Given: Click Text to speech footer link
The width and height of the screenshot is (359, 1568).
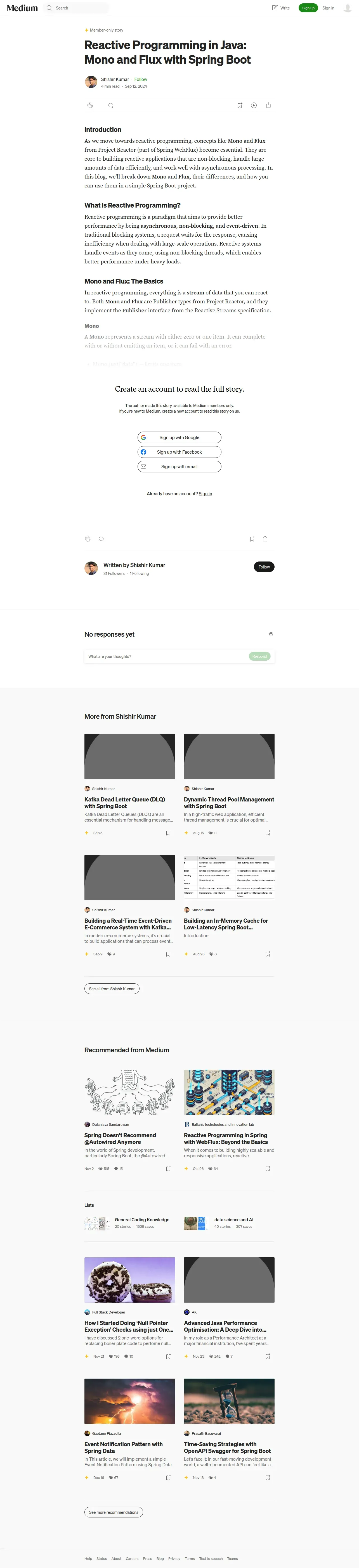Looking at the screenshot, I should click(211, 1558).
